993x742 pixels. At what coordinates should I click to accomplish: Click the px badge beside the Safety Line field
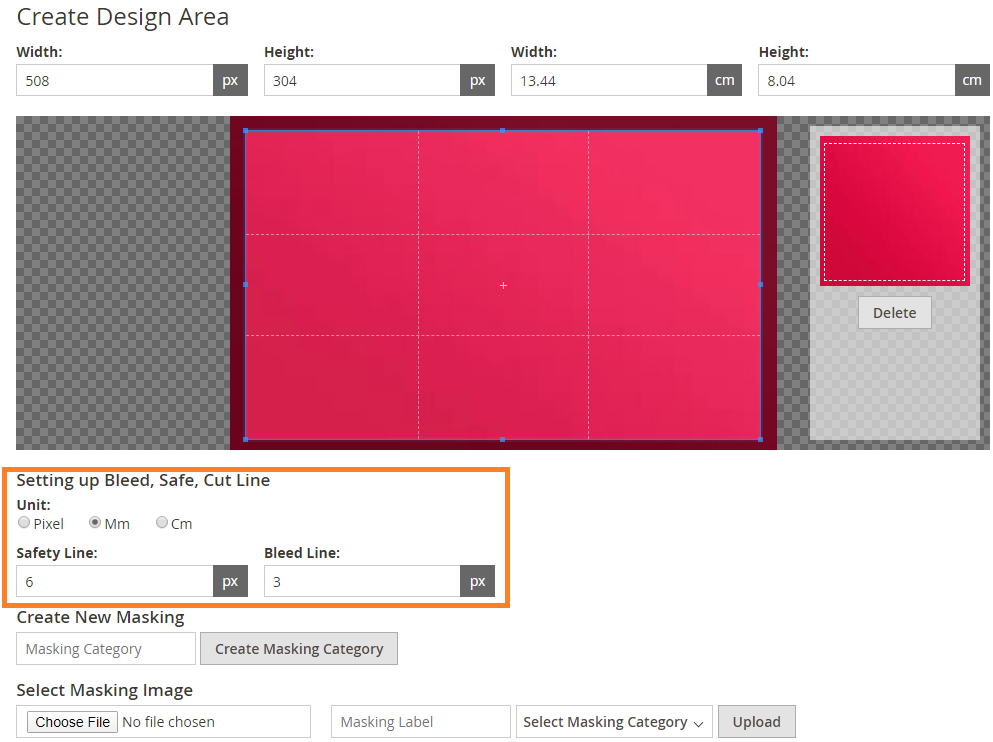[230, 581]
